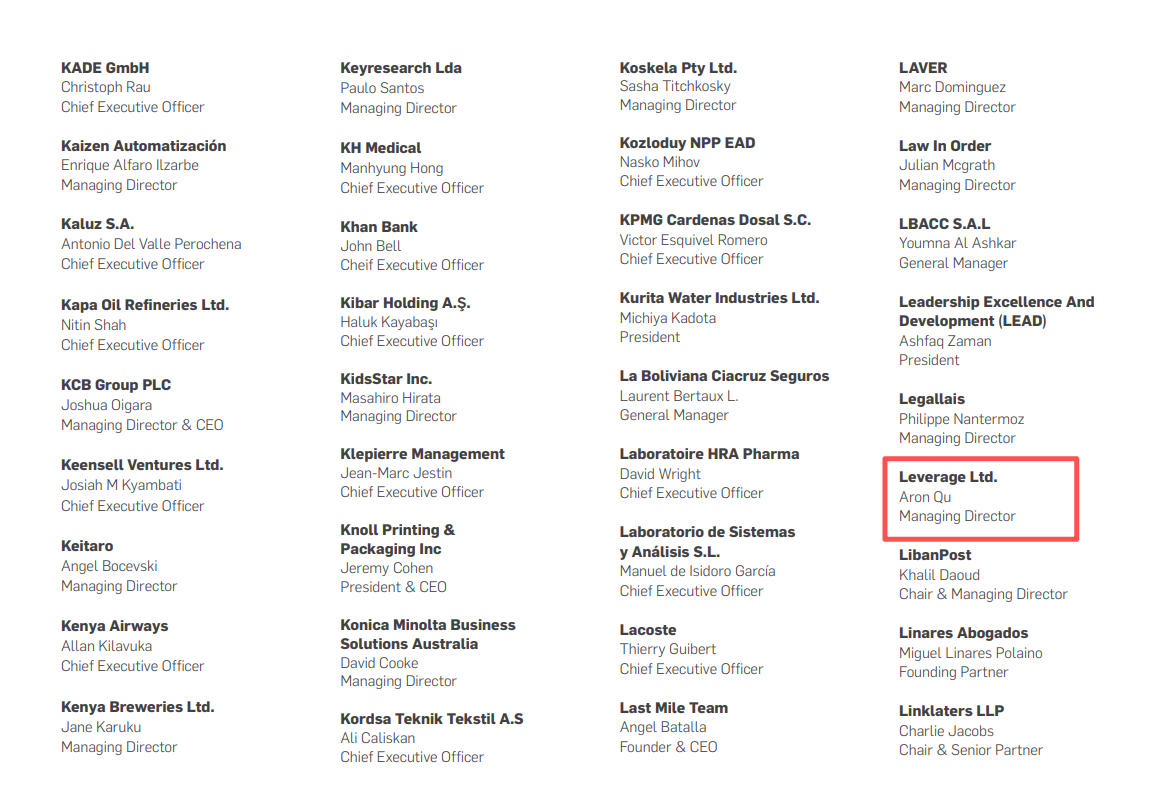This screenshot has height=794, width=1175.
Task: Select the Kenya Breweries Ltd. heading
Action: (x=137, y=707)
